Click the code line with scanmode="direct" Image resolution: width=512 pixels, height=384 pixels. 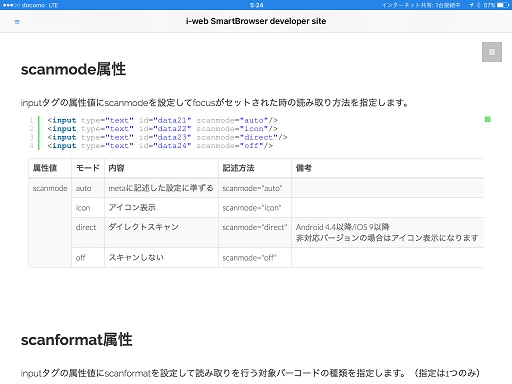pyautogui.click(x=167, y=137)
